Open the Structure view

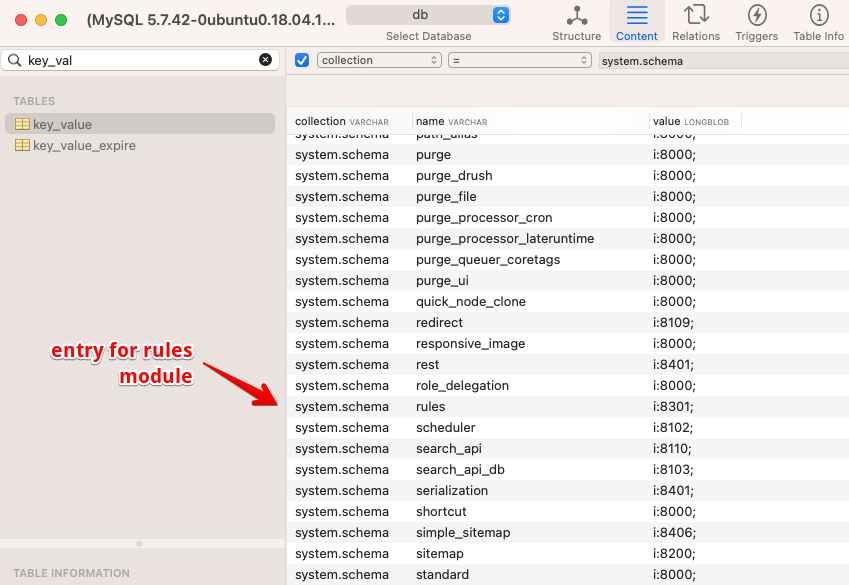click(x=576, y=23)
